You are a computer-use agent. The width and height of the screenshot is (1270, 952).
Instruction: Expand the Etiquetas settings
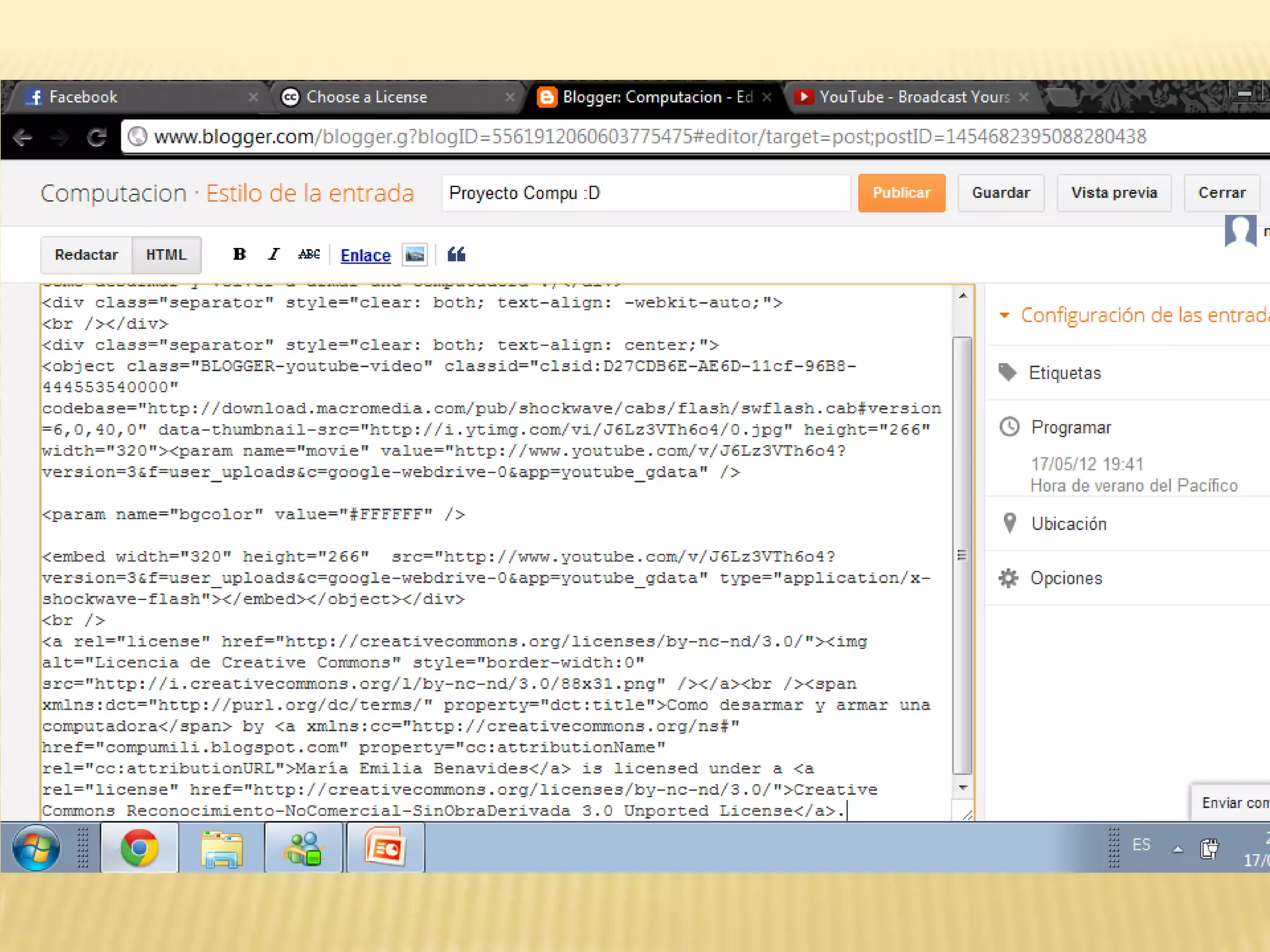(x=1064, y=373)
